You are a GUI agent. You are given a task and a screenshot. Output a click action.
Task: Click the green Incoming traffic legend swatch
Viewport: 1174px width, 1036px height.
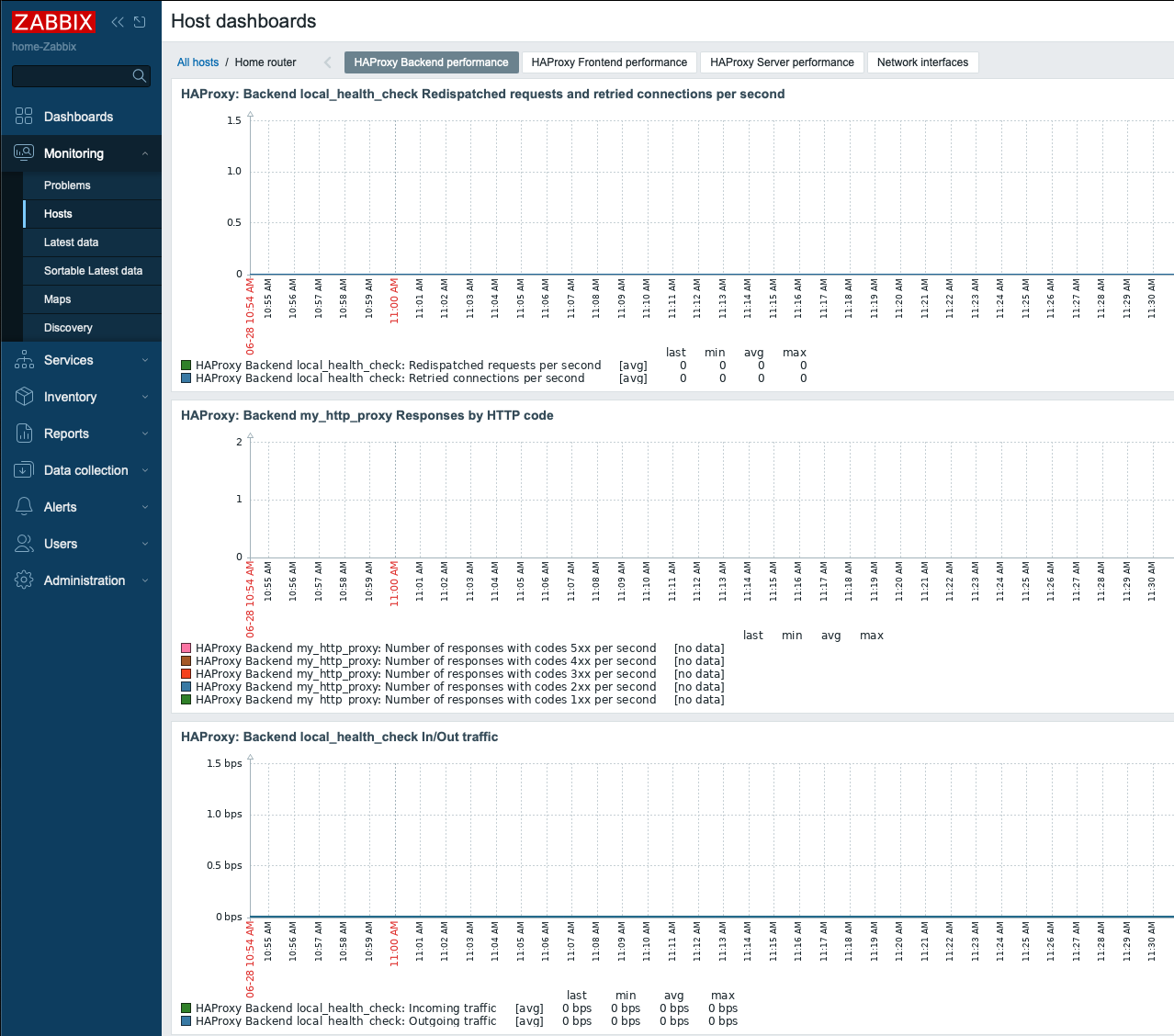[x=186, y=1008]
